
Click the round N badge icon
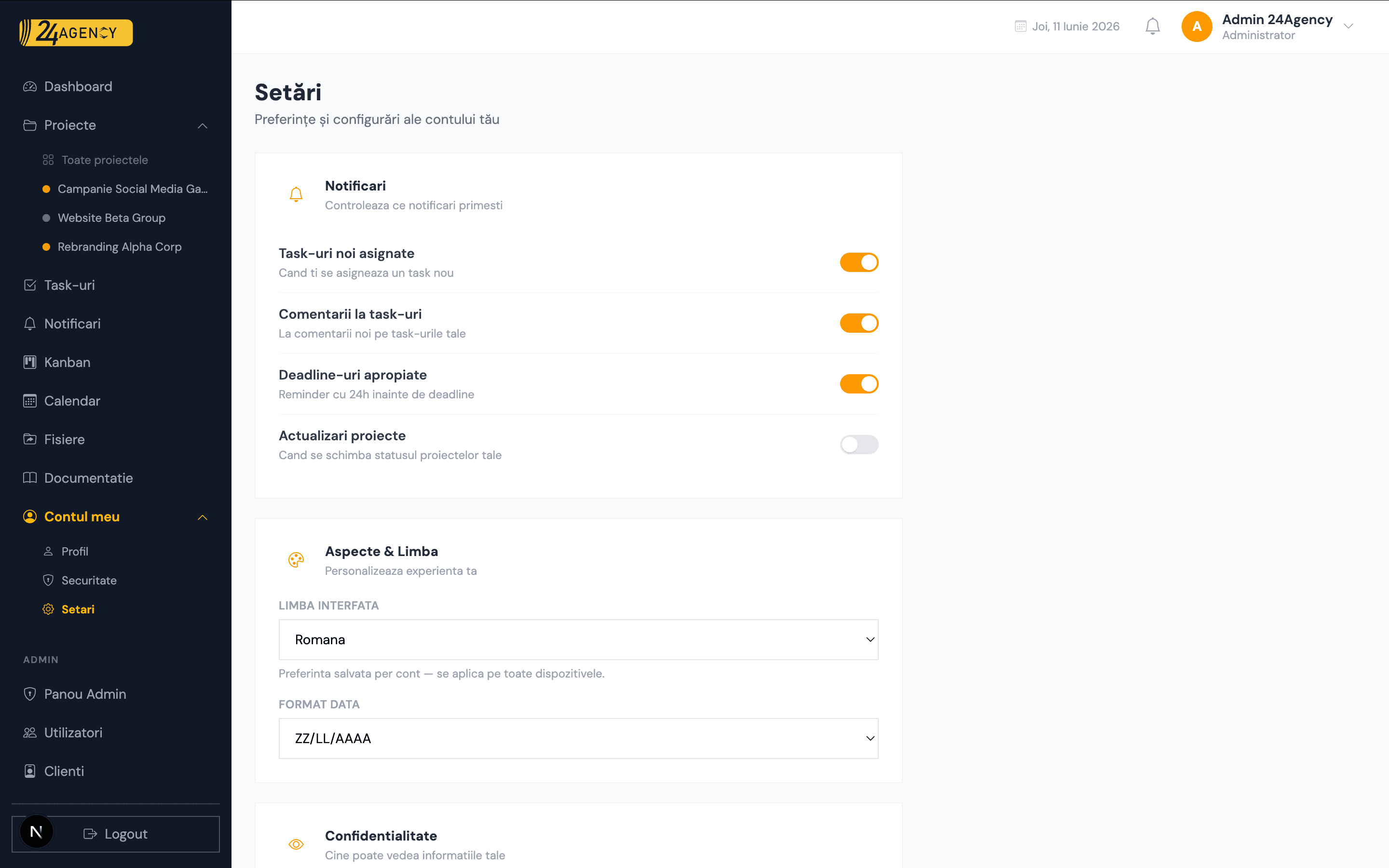click(36, 832)
